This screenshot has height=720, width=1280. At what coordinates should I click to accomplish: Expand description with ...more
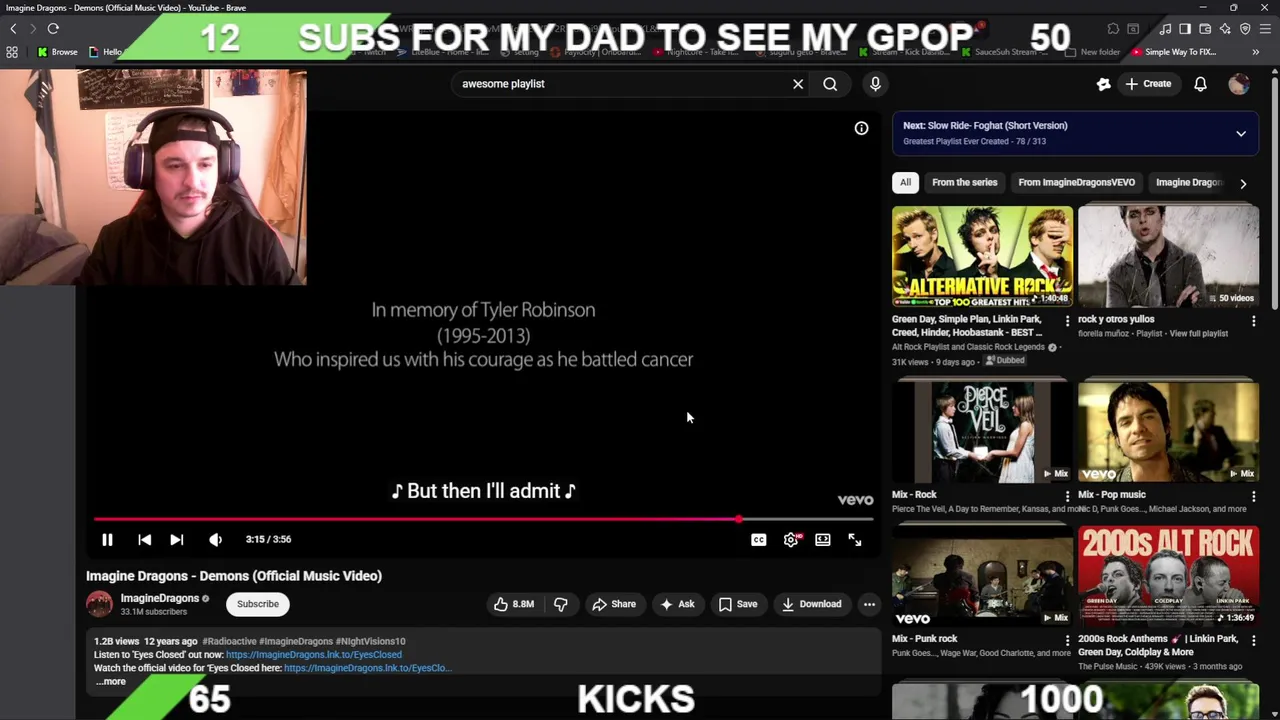111,682
